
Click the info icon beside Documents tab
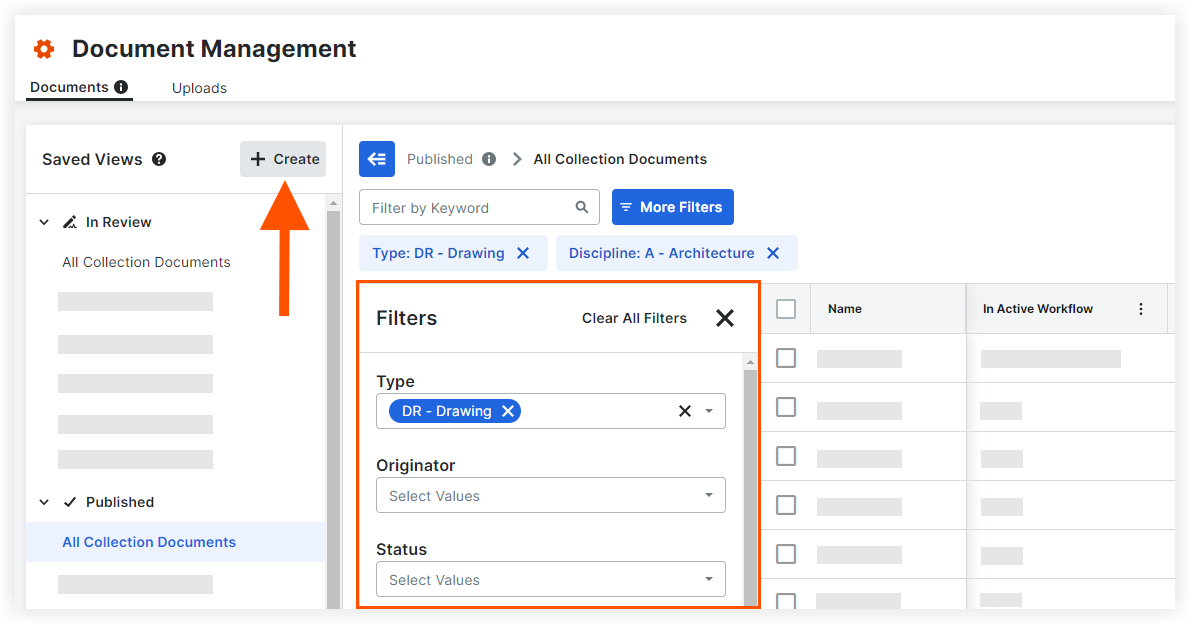click(x=121, y=87)
